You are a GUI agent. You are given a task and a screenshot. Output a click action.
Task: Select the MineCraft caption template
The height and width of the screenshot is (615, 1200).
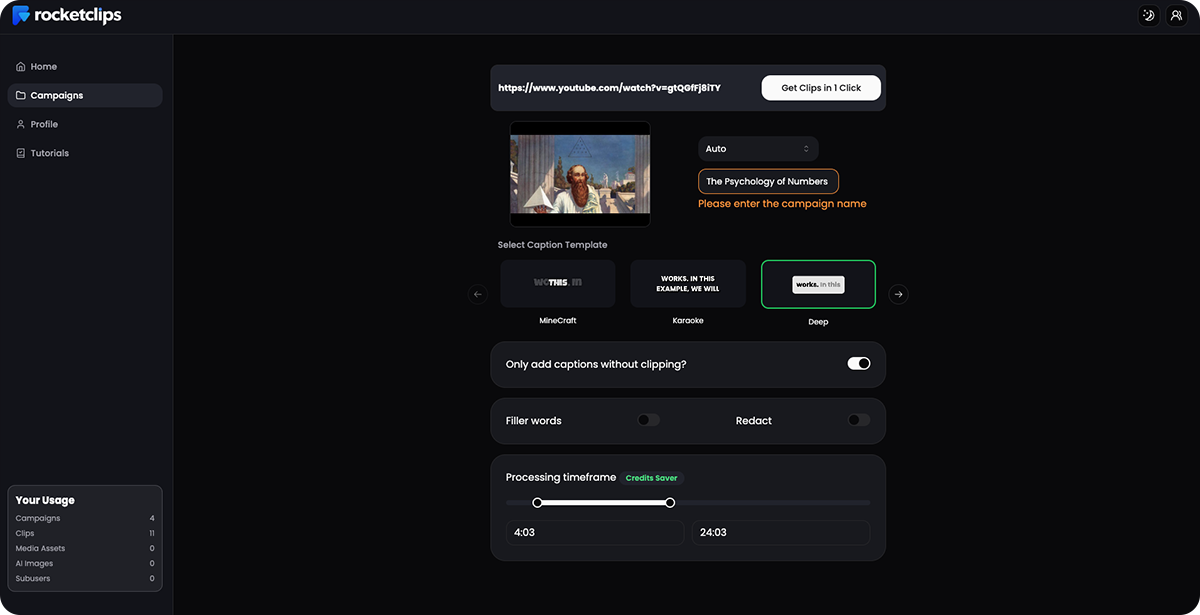557,284
